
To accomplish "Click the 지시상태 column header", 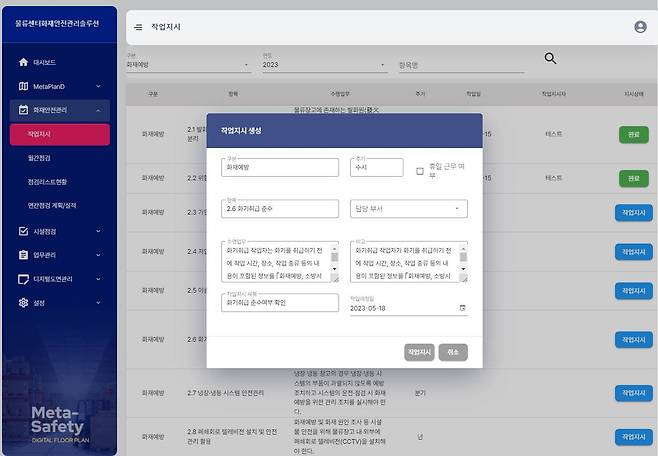I will pos(634,94).
